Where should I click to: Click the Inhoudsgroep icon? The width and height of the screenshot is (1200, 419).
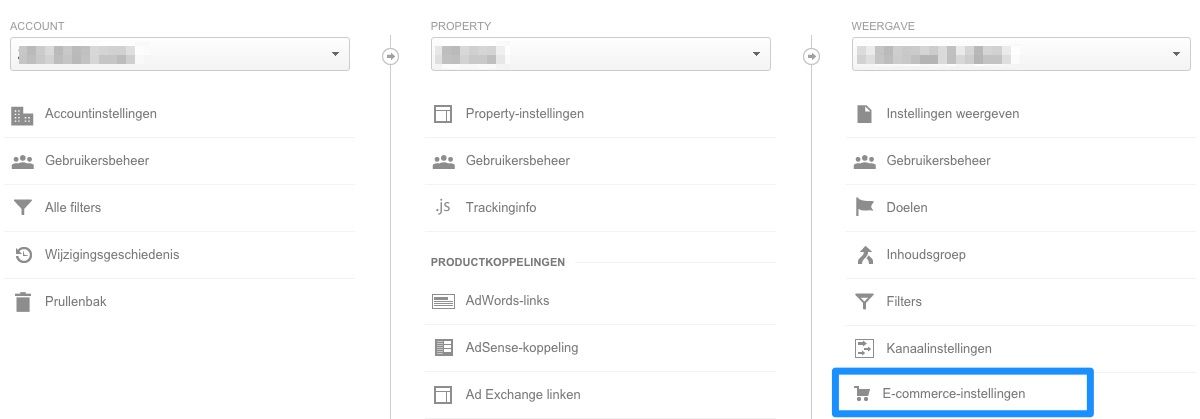tap(864, 255)
